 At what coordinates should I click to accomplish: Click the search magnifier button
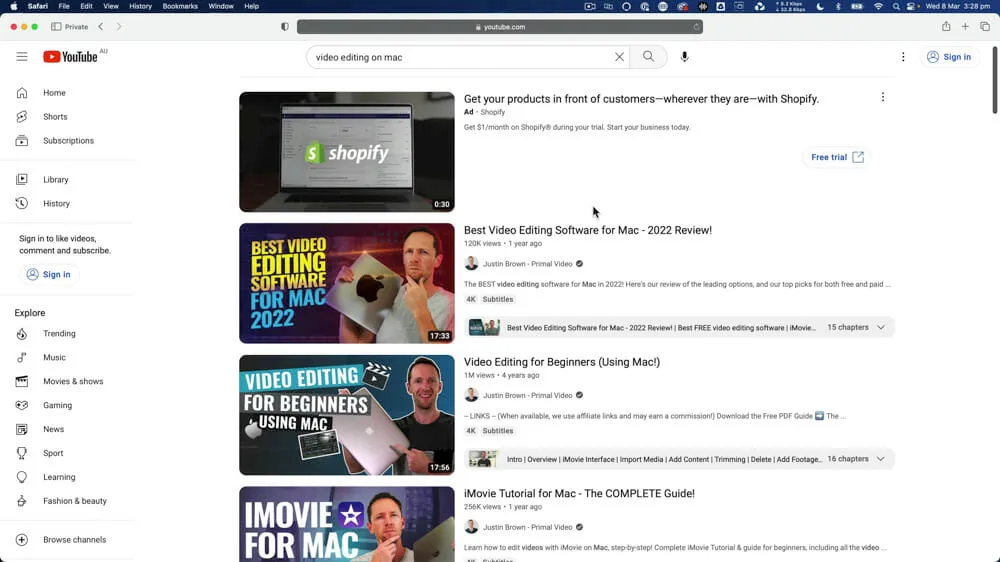[649, 57]
